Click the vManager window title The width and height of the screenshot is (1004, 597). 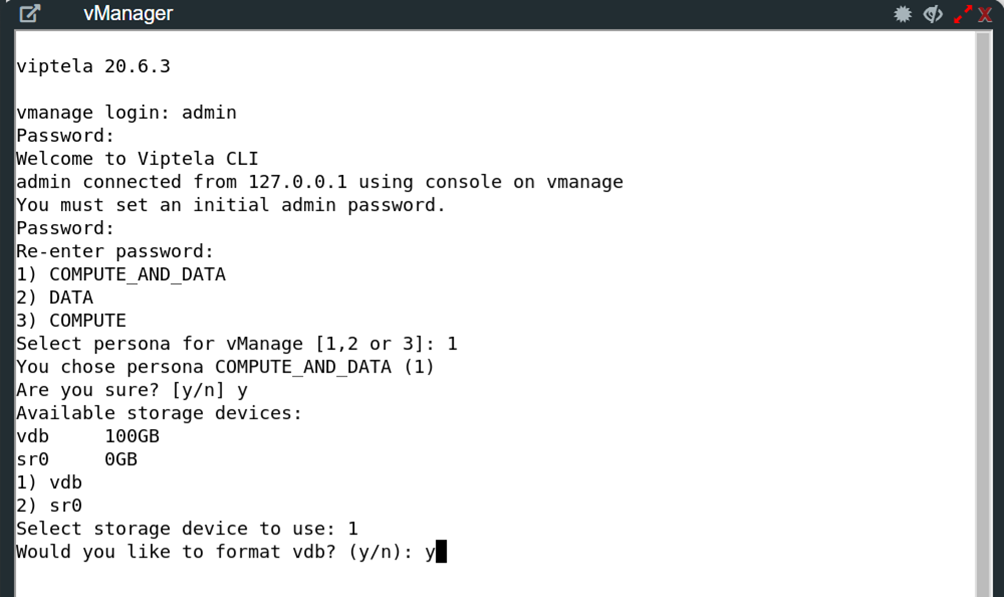pos(128,14)
